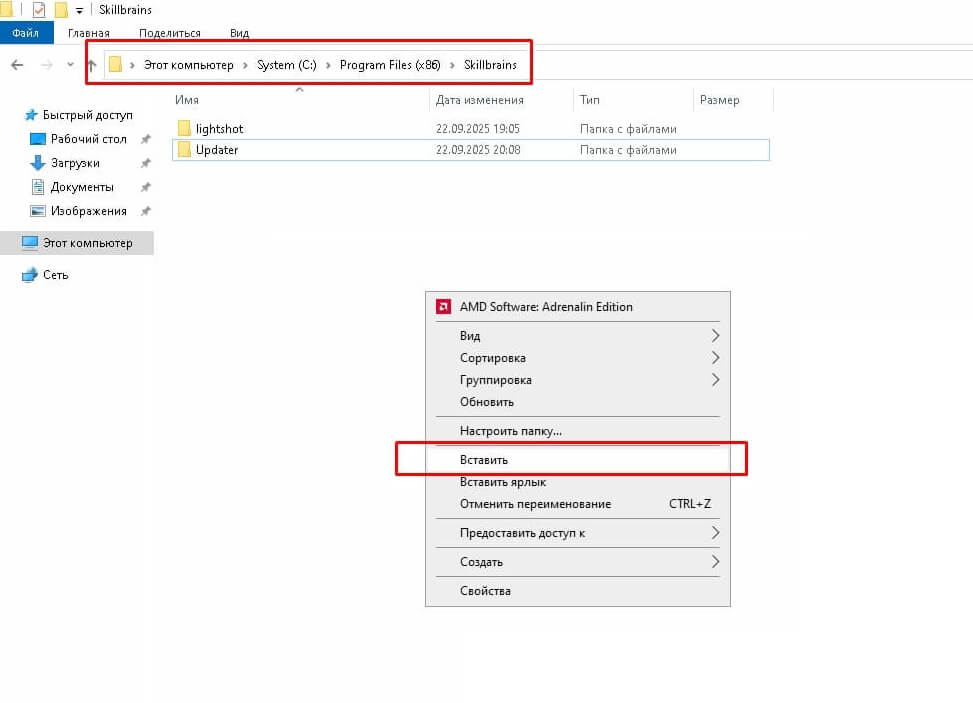Select Properties (Свойства) in context menu
Screen dimensions: 973x703
click(485, 591)
